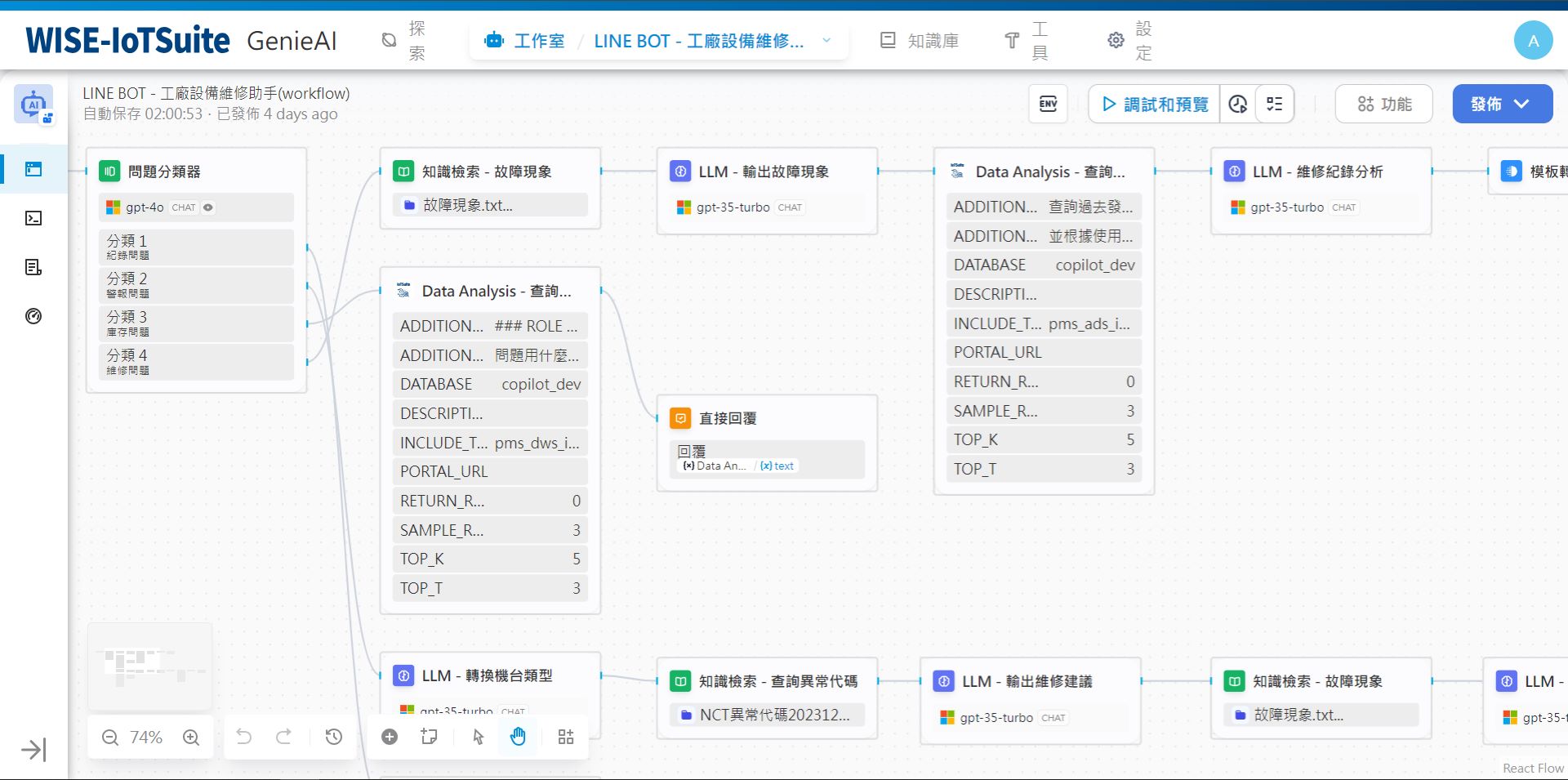
Task: Click INCLUDE_T... pms_dws_i... row
Action: click(490, 443)
